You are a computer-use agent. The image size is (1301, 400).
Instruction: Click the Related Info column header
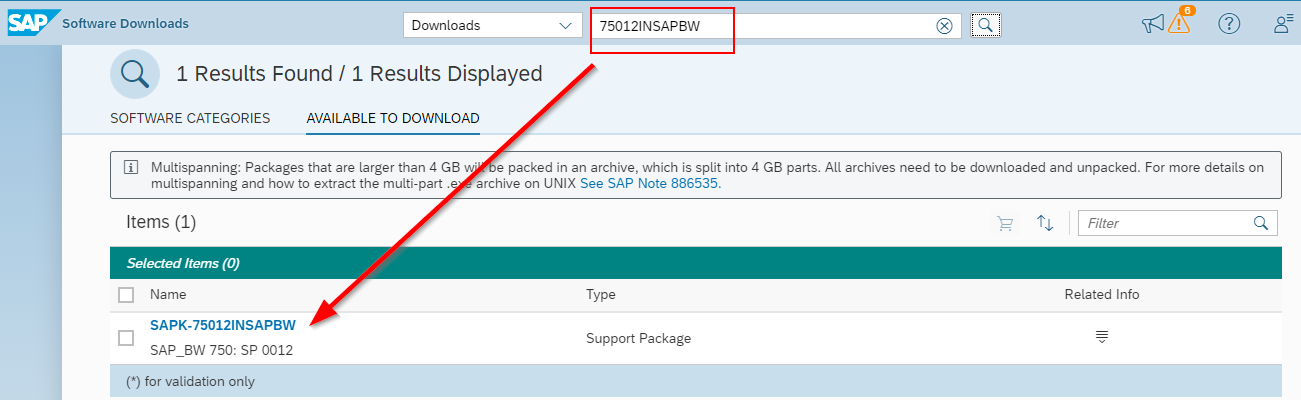click(x=1102, y=295)
